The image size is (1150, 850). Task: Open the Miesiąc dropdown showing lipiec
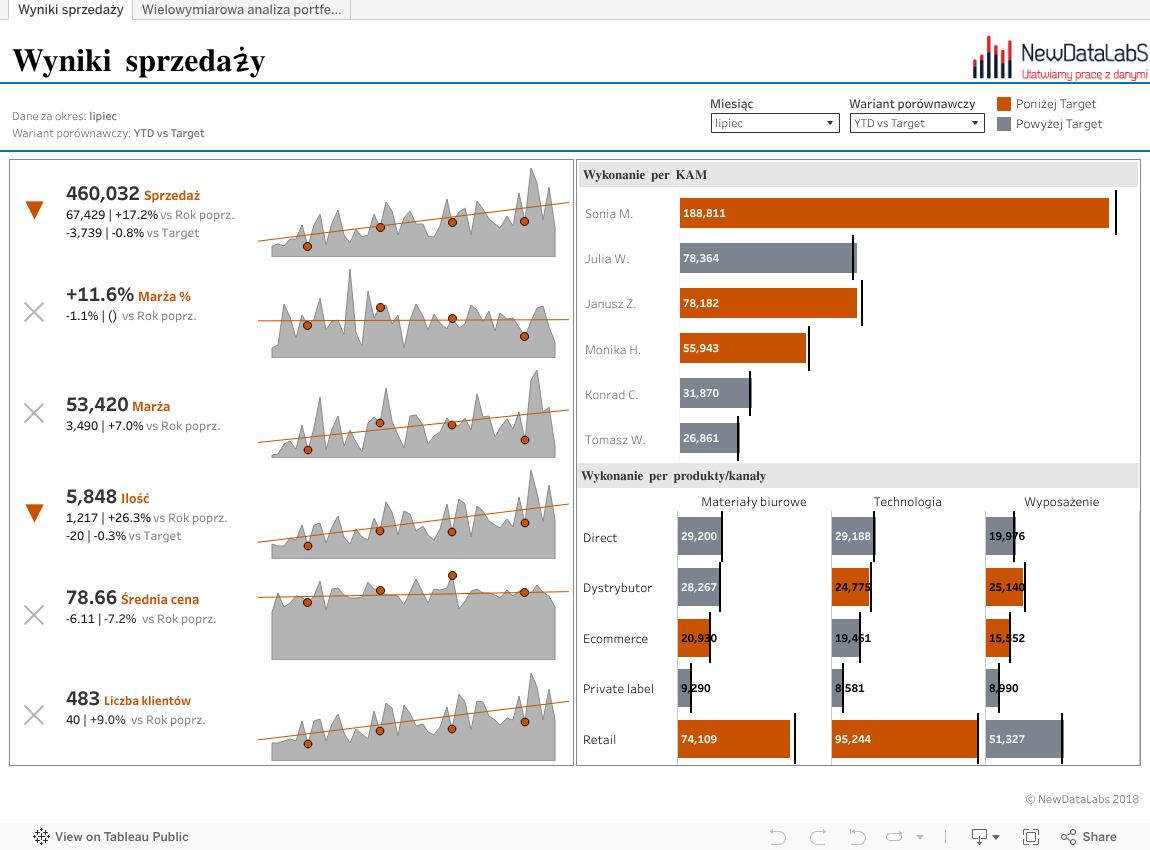click(774, 123)
